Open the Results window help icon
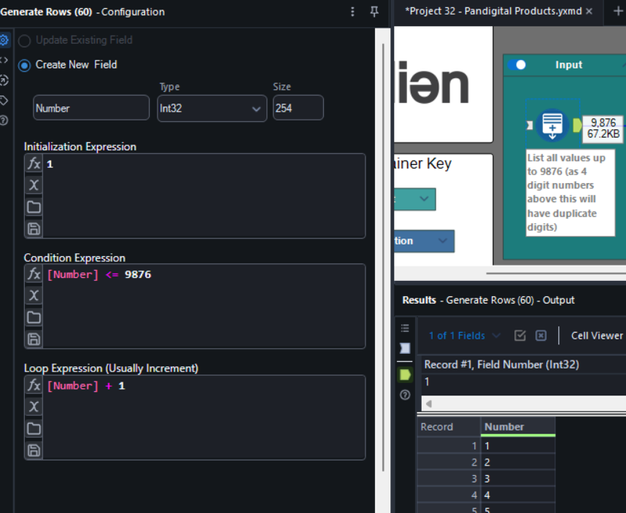Image resolution: width=626 pixels, height=513 pixels. (x=405, y=395)
